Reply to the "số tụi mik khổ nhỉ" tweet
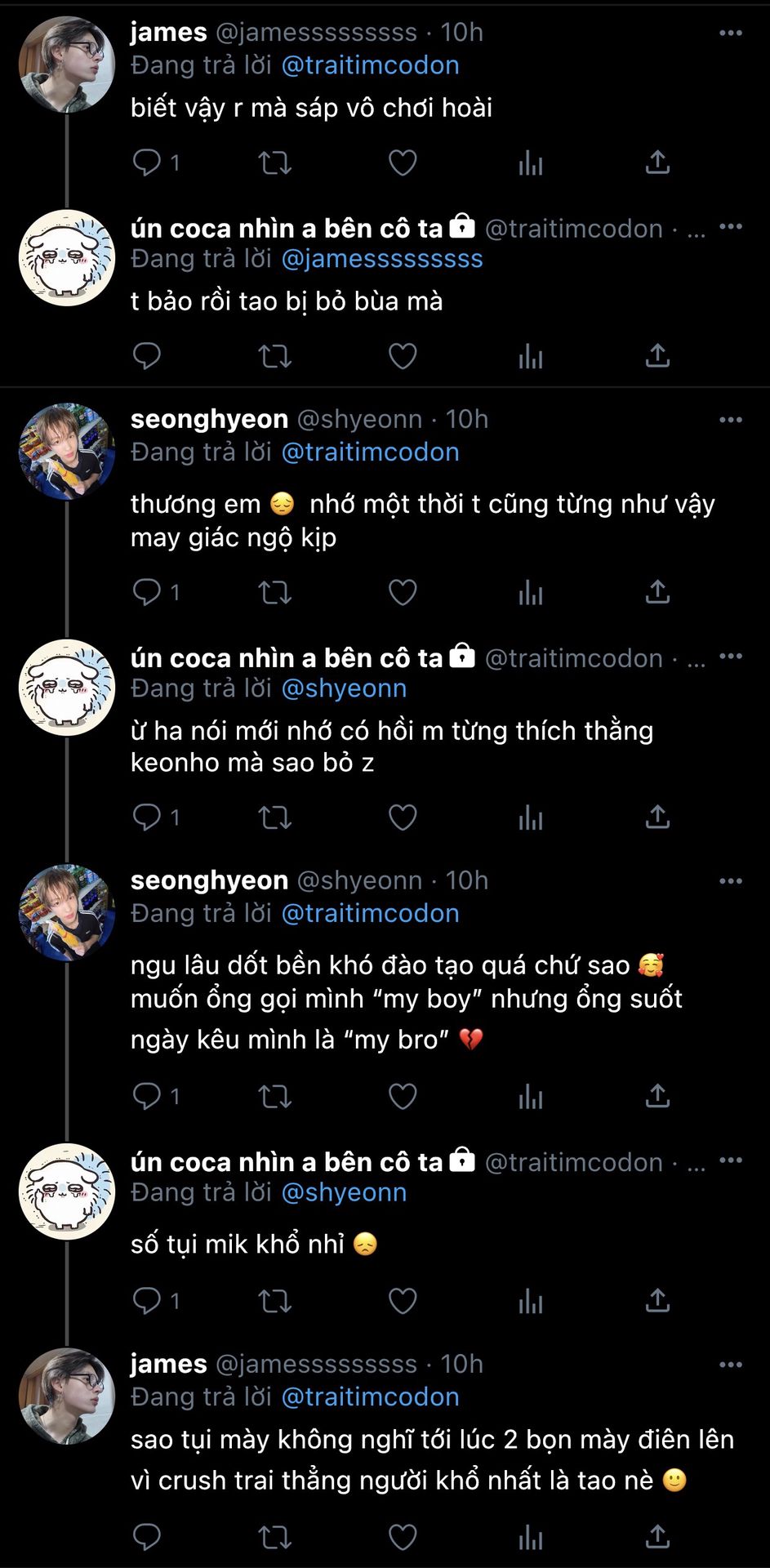770x1568 pixels. (x=147, y=1300)
